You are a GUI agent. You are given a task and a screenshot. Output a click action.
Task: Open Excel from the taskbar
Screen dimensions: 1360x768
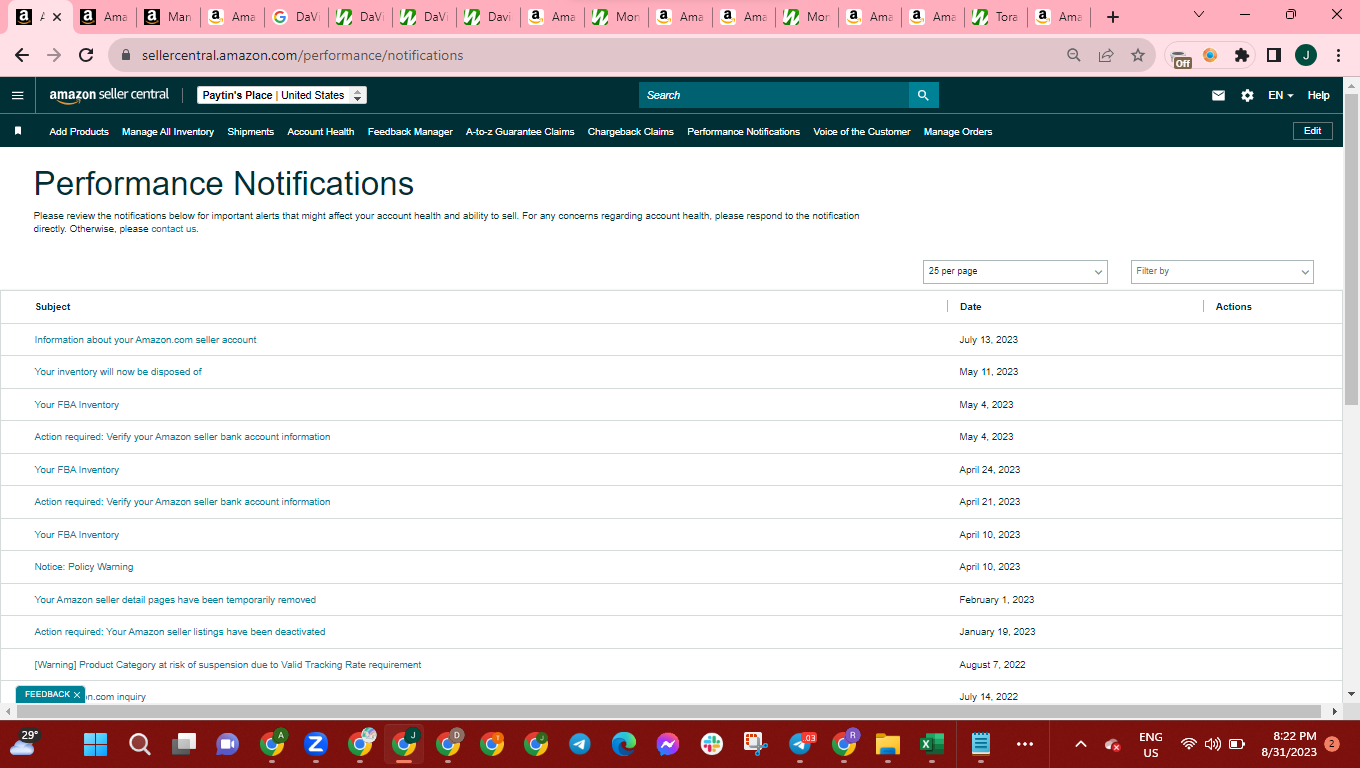coord(932,744)
